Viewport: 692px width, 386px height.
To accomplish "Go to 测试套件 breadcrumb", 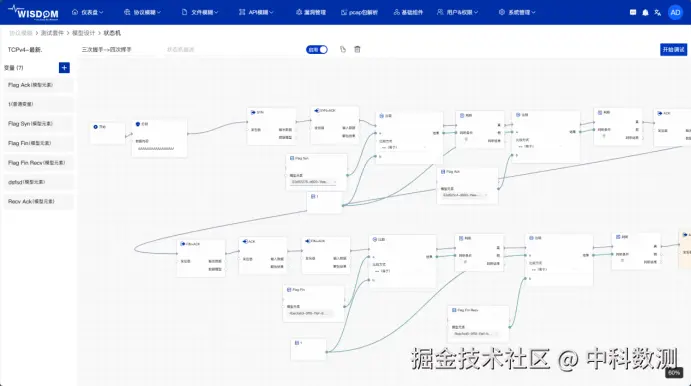I will pyautogui.click(x=52, y=33).
